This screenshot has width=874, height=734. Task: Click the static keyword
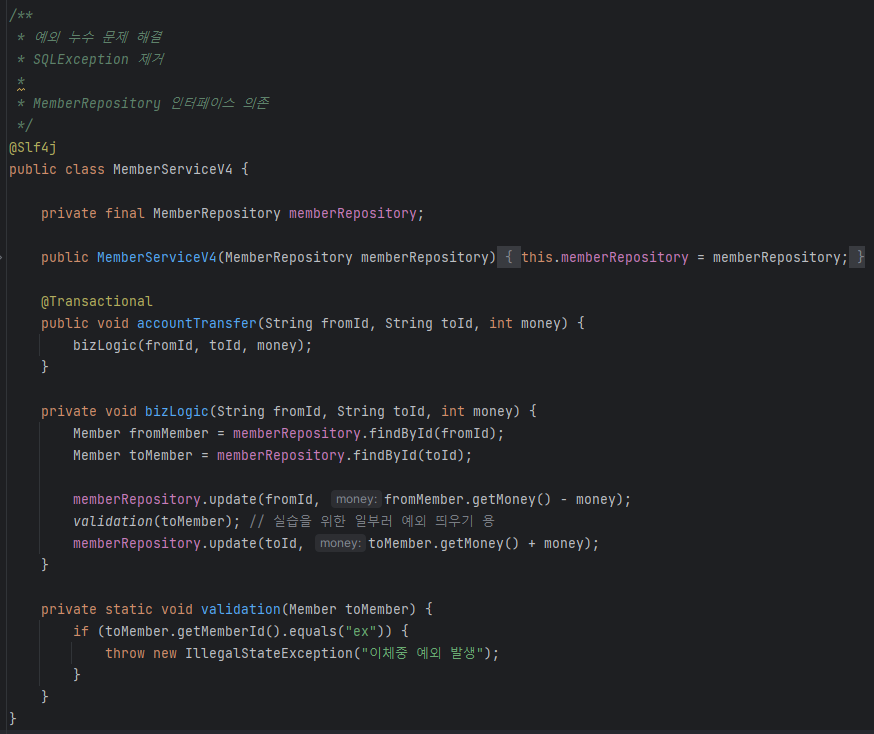coord(129,609)
